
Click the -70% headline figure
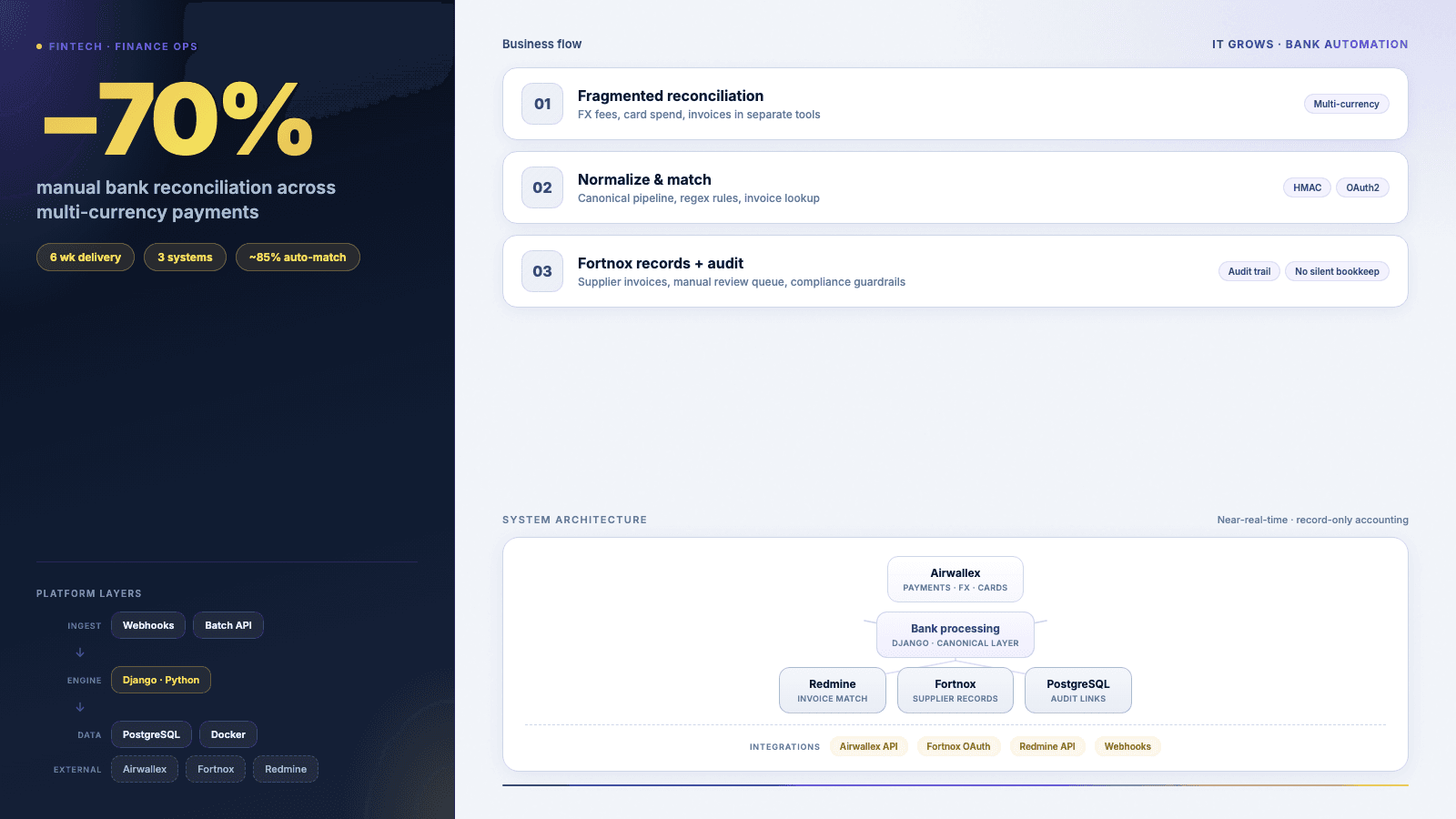(x=178, y=118)
